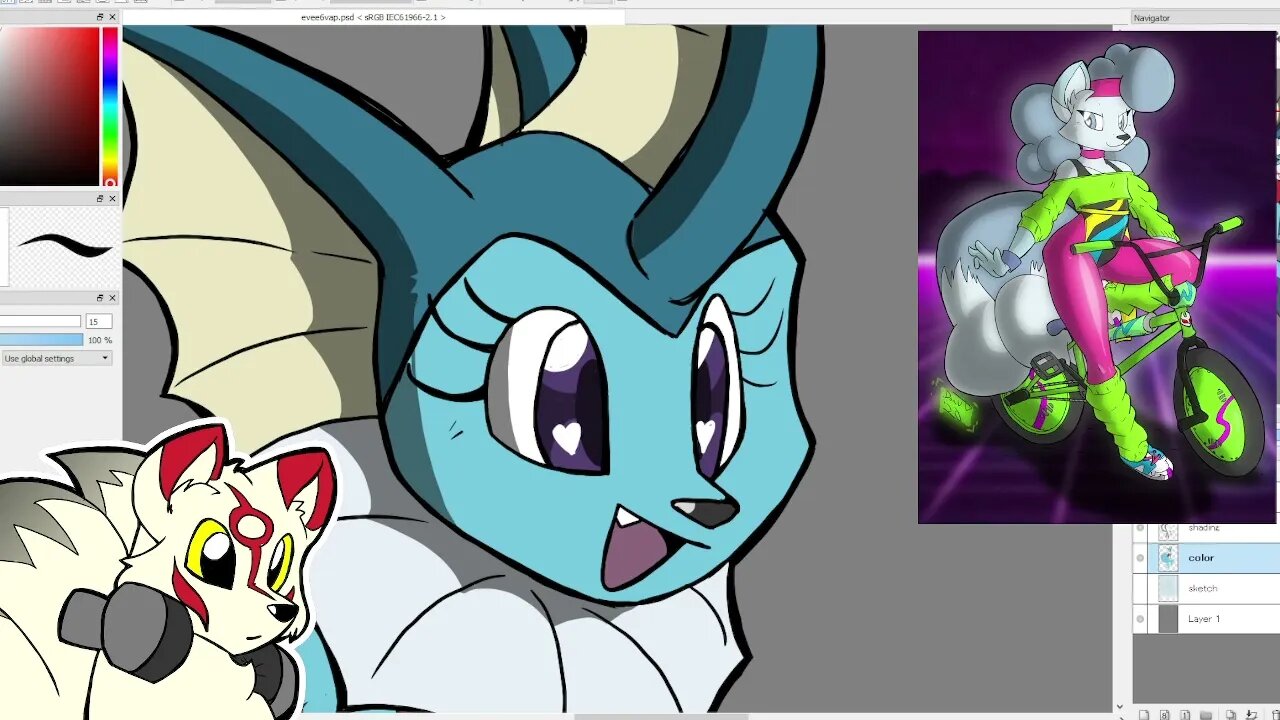Select Layer 1 by its name
The width and height of the screenshot is (1280, 720).
coord(1204,619)
